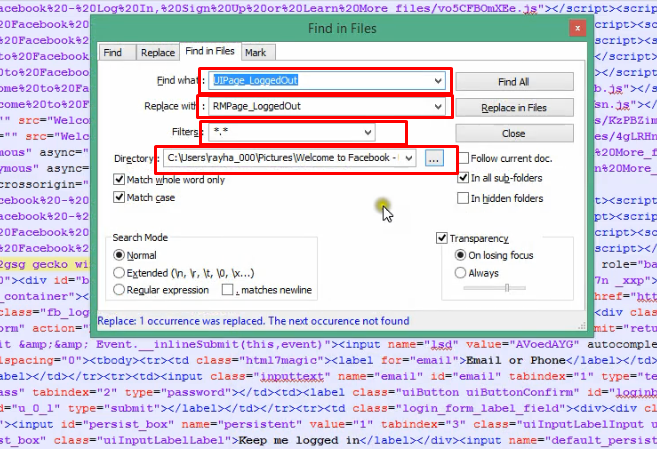Uncheck Match whole word only
The height and width of the screenshot is (449, 657).
coord(119,180)
